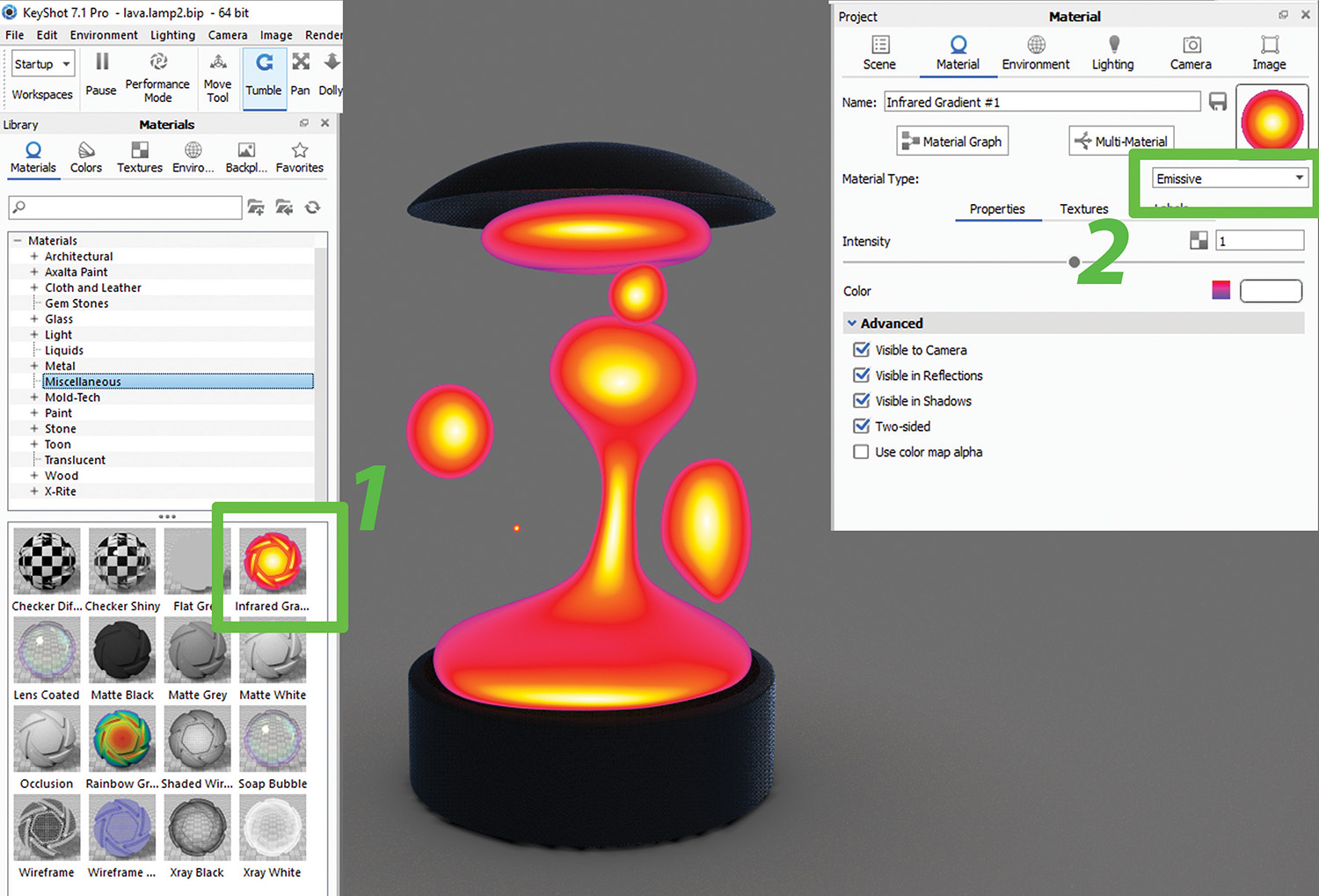Collapse the Advanced section

pos(852,324)
